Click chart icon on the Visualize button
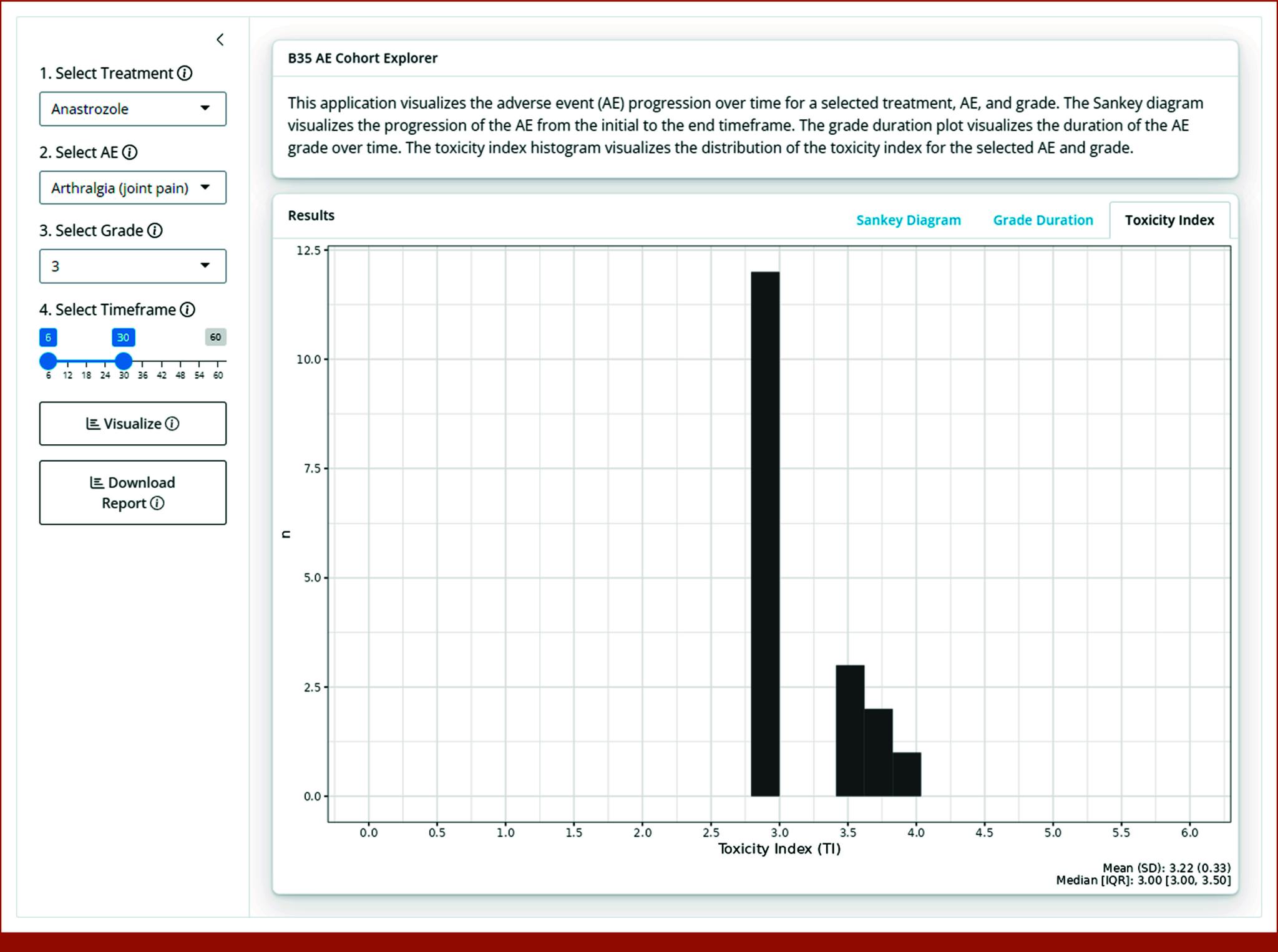 (x=93, y=424)
